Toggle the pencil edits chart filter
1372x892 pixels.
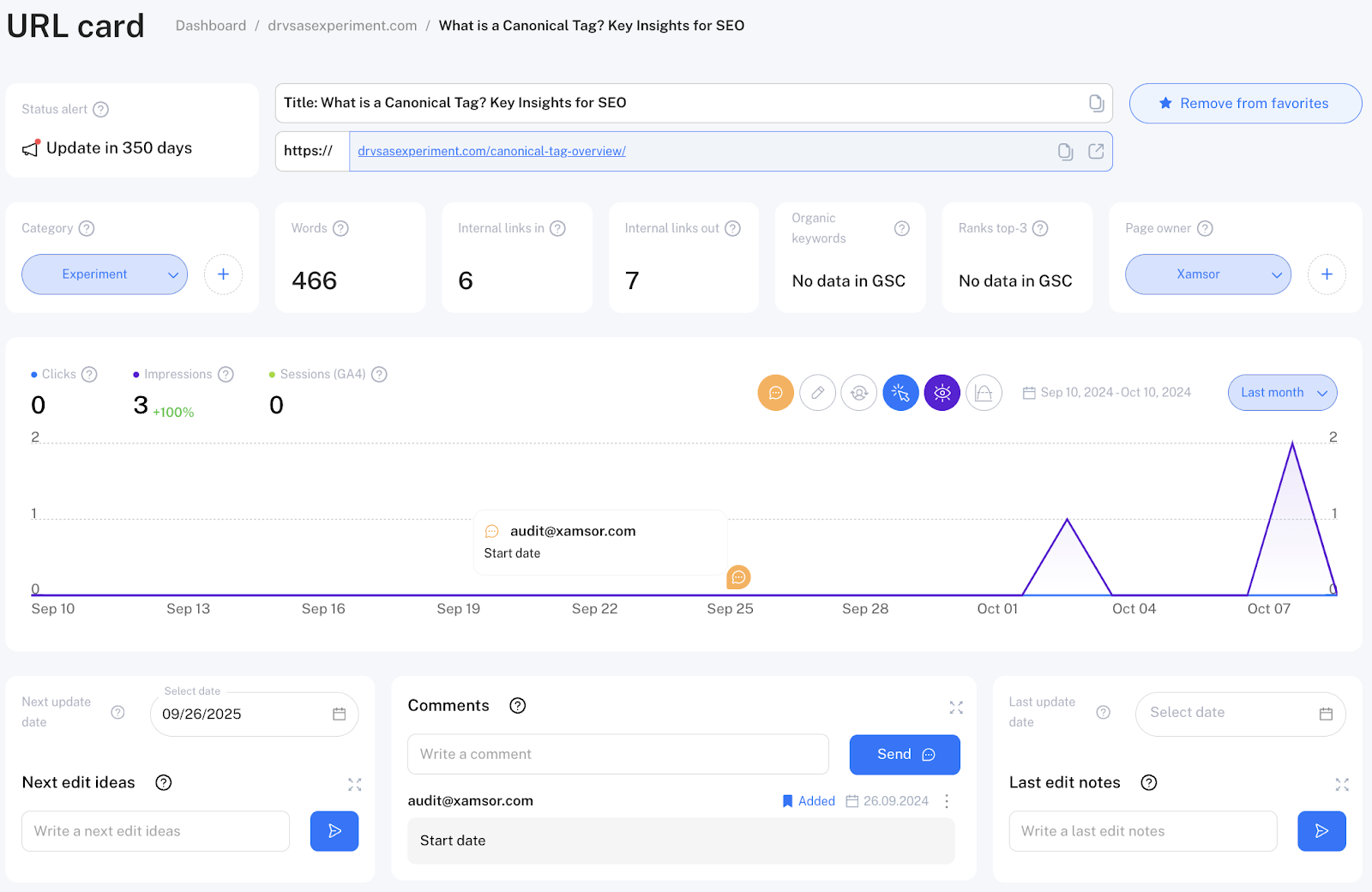pos(817,393)
